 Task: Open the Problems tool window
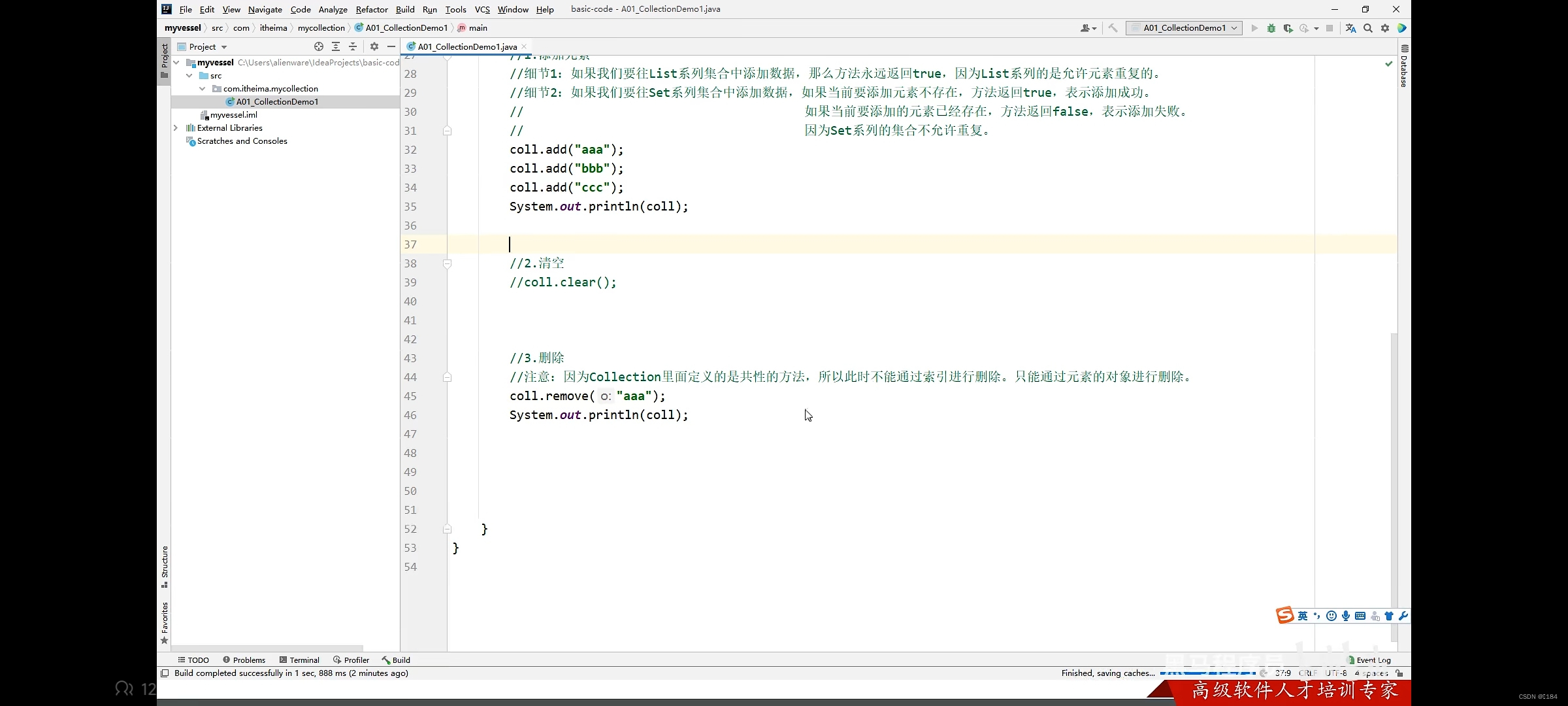tap(244, 660)
